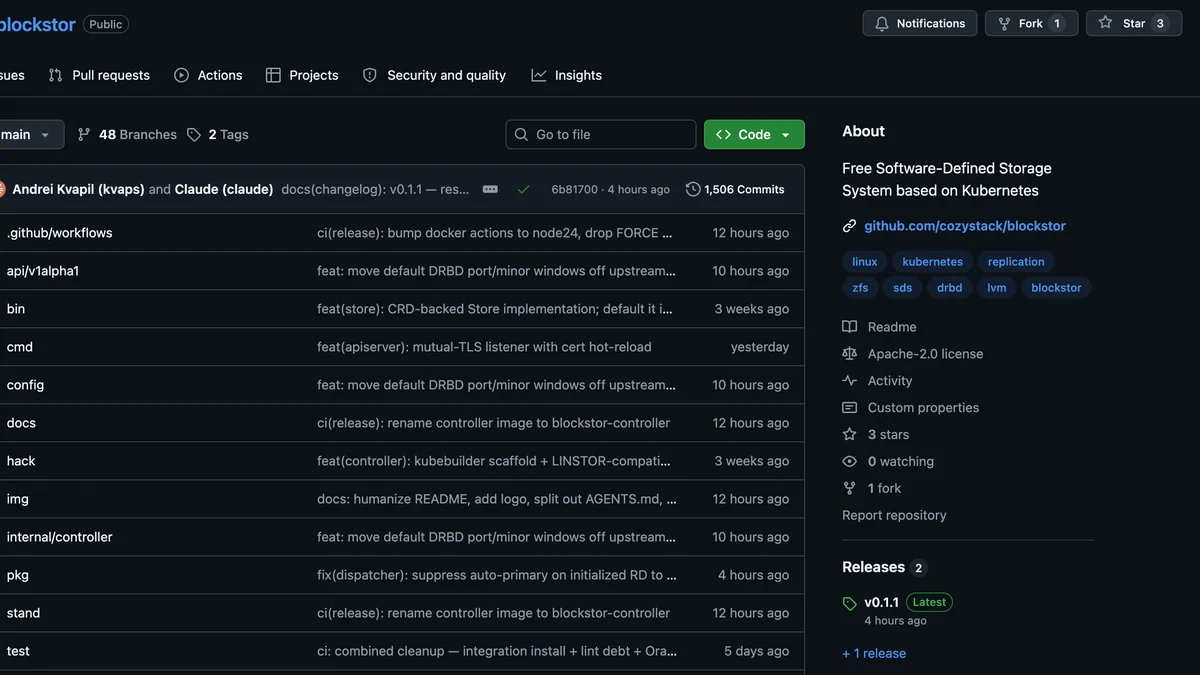Image resolution: width=1200 pixels, height=675 pixels.
Task: Select the linux topic tag
Action: click(865, 262)
